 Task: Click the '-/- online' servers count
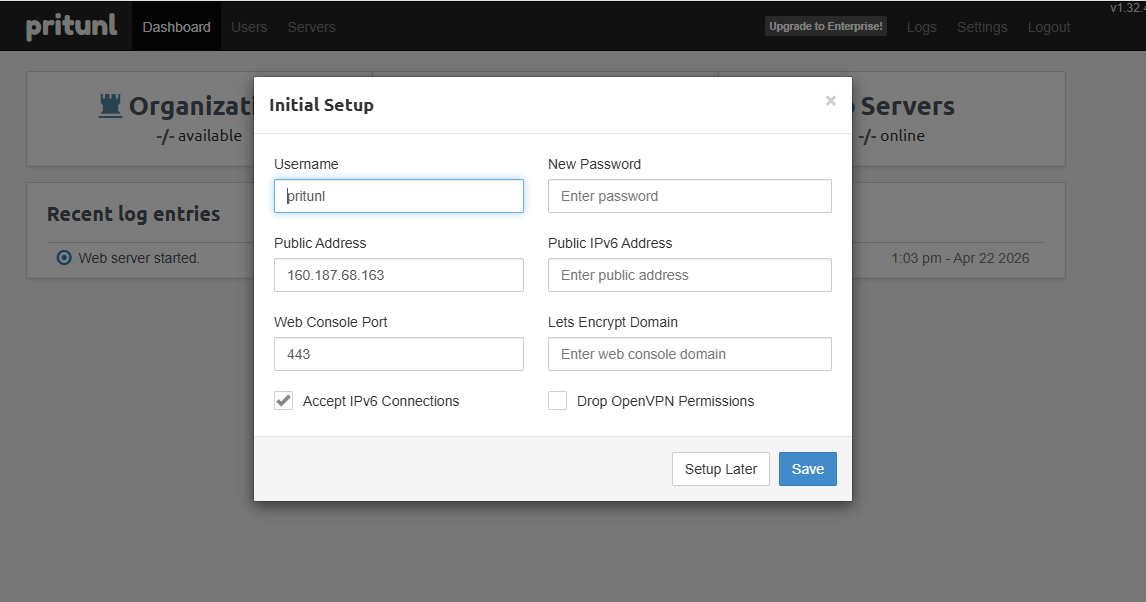892,136
